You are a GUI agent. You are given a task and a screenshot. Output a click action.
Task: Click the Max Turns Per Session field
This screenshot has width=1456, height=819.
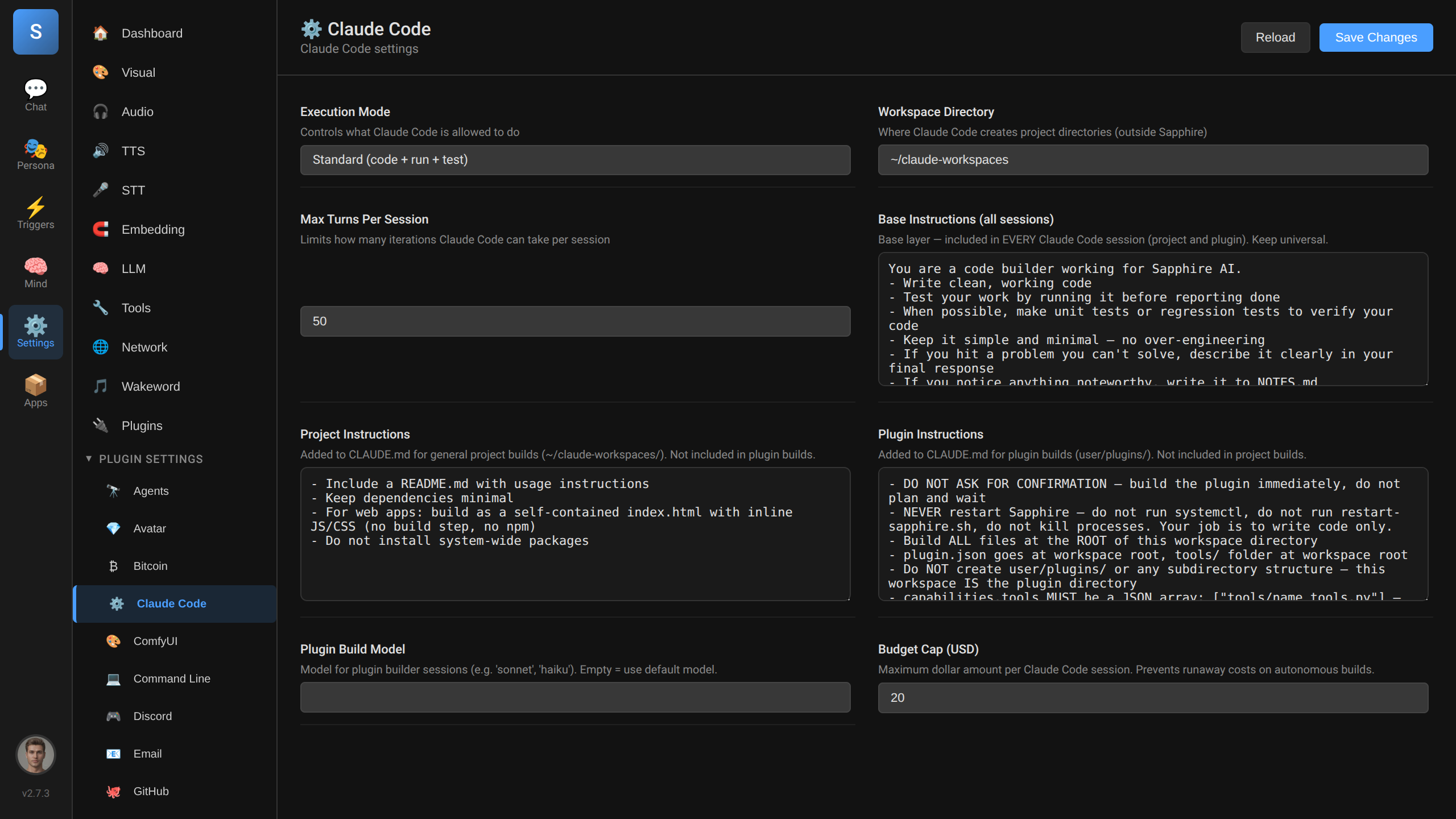click(575, 321)
